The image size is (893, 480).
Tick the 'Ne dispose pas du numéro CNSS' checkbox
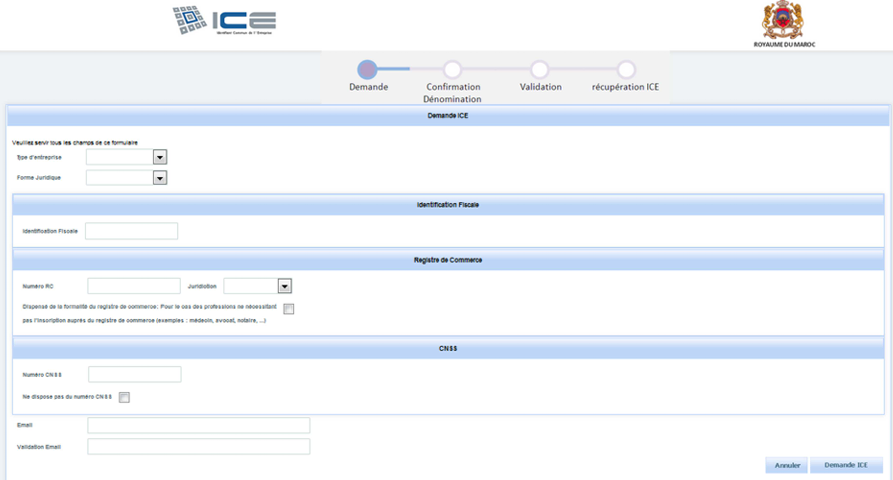125,397
